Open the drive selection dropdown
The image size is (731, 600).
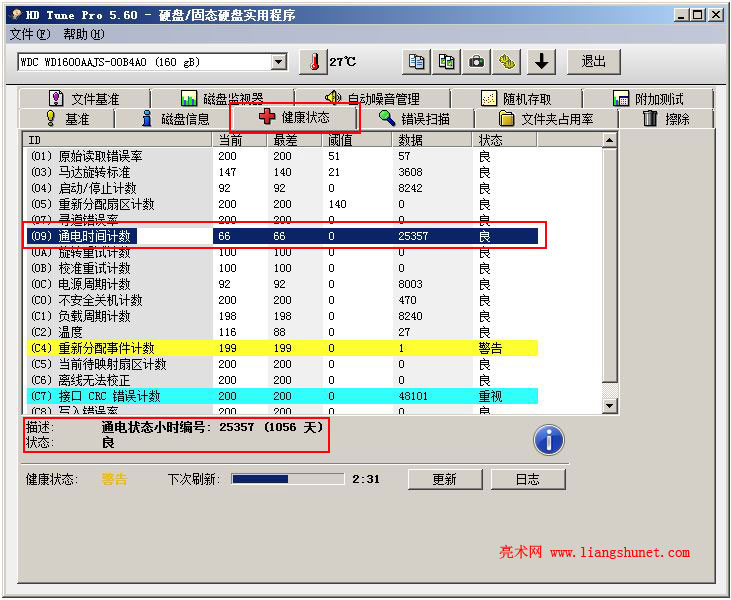[x=279, y=62]
